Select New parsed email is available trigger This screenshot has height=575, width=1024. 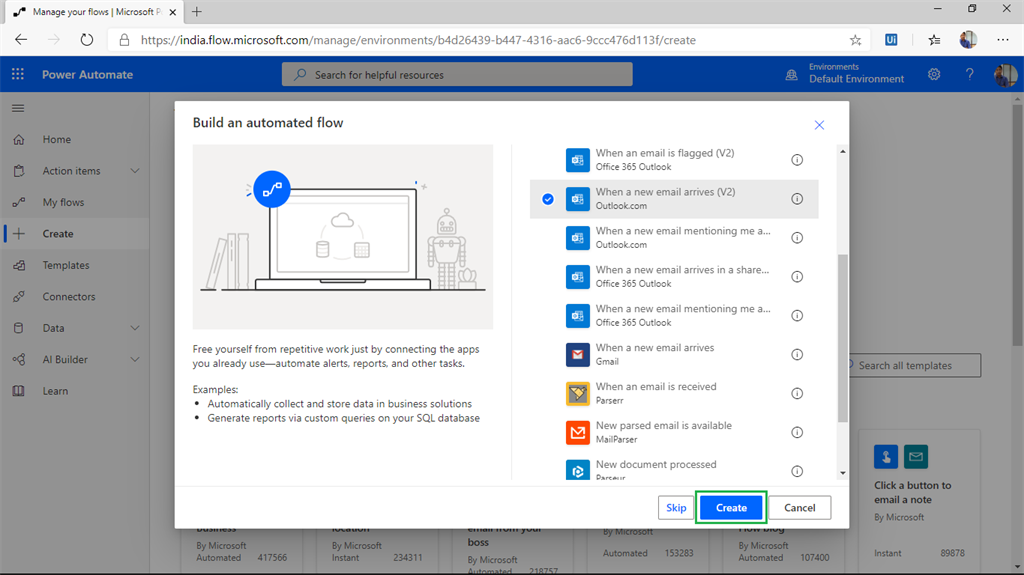click(x=673, y=433)
